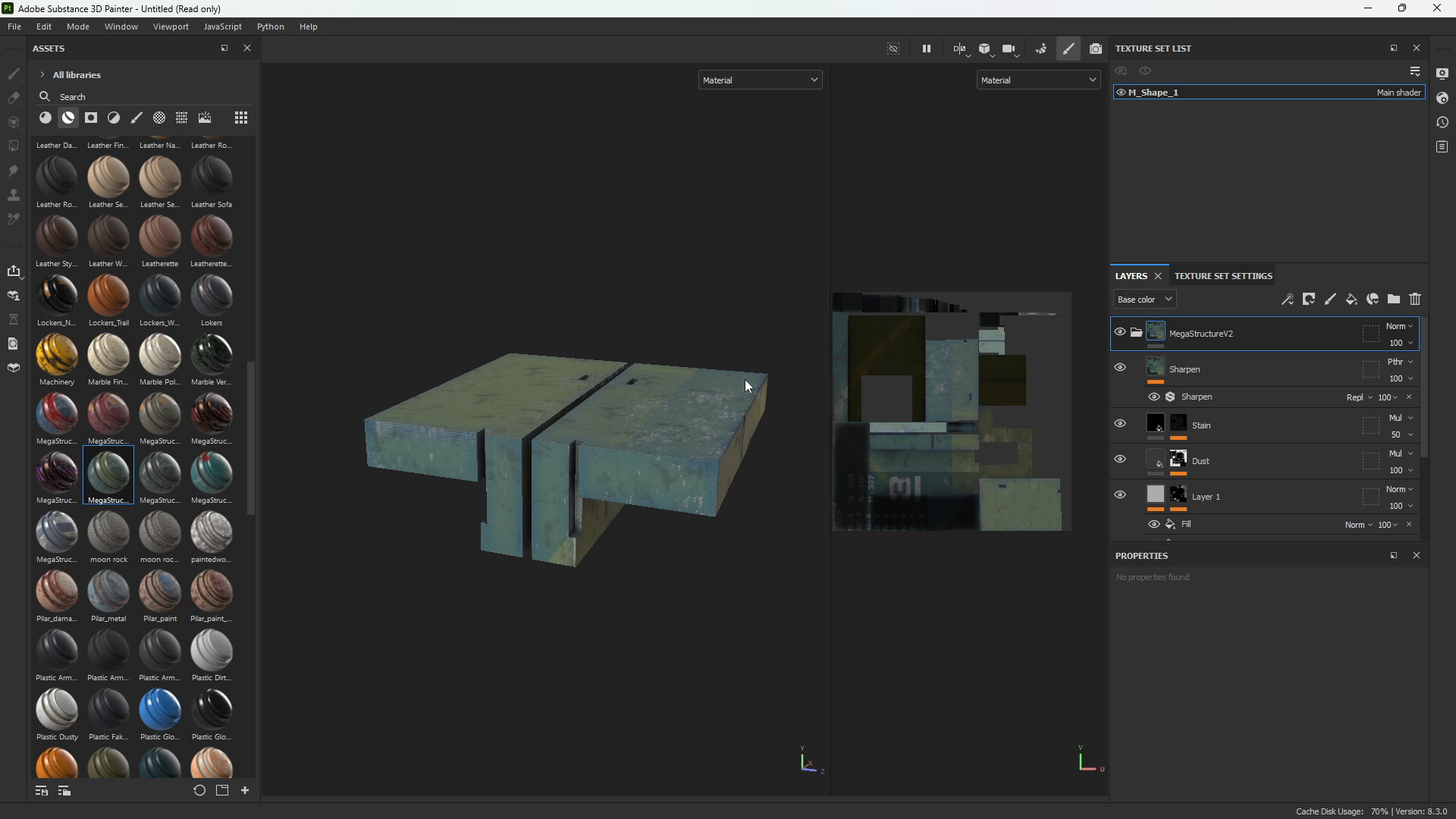Image resolution: width=1456 pixels, height=819 pixels.
Task: Hide the Stain layer
Action: pos(1120,424)
